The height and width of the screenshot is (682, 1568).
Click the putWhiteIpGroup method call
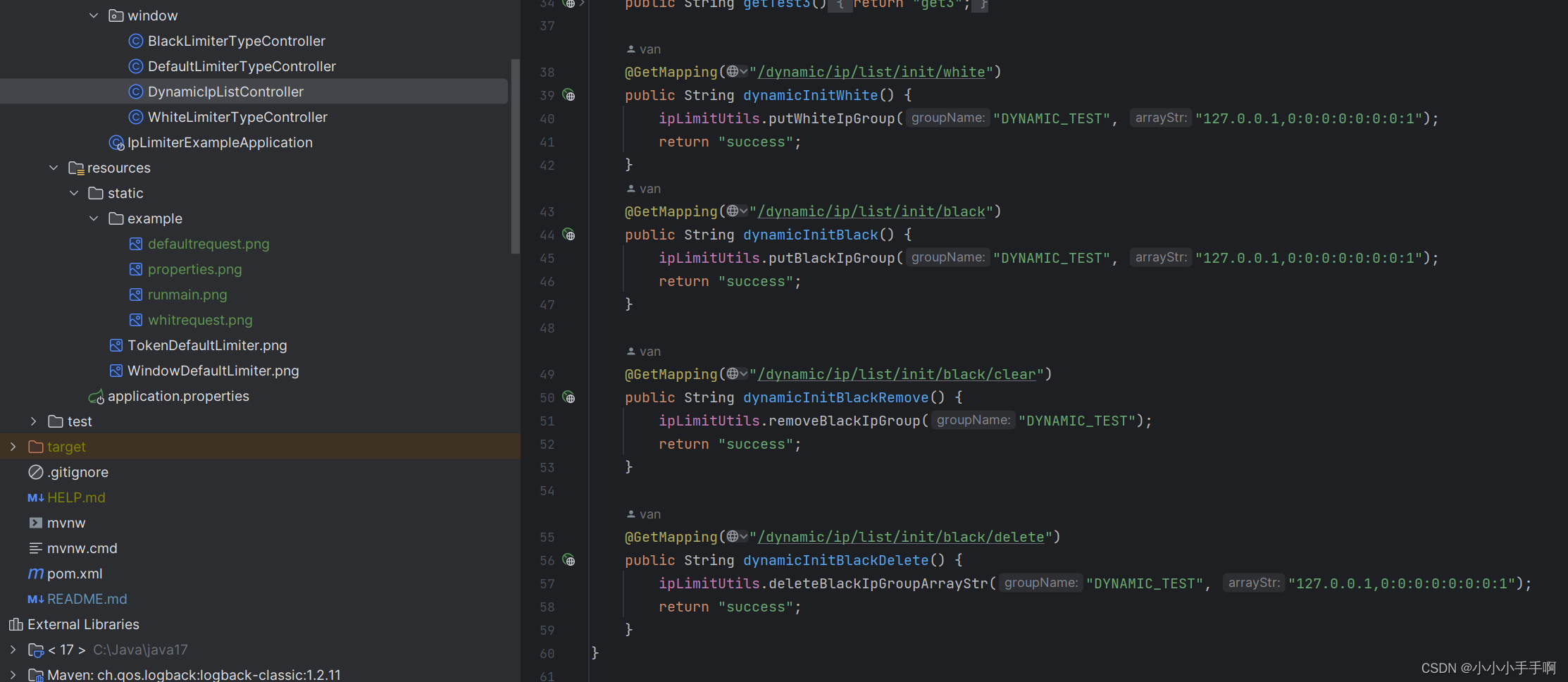[x=831, y=118]
